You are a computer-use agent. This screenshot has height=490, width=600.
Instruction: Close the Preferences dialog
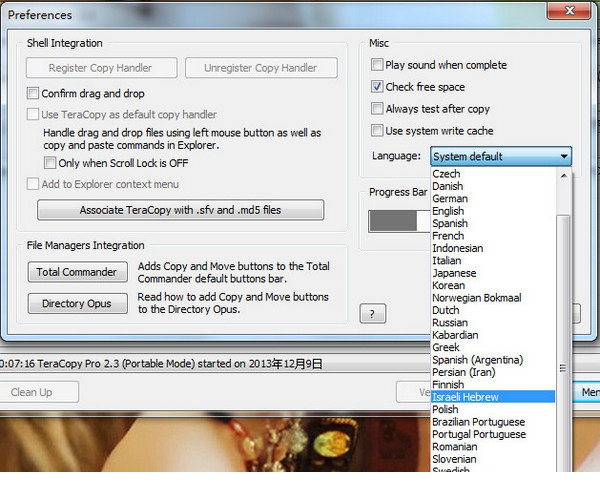tap(569, 10)
